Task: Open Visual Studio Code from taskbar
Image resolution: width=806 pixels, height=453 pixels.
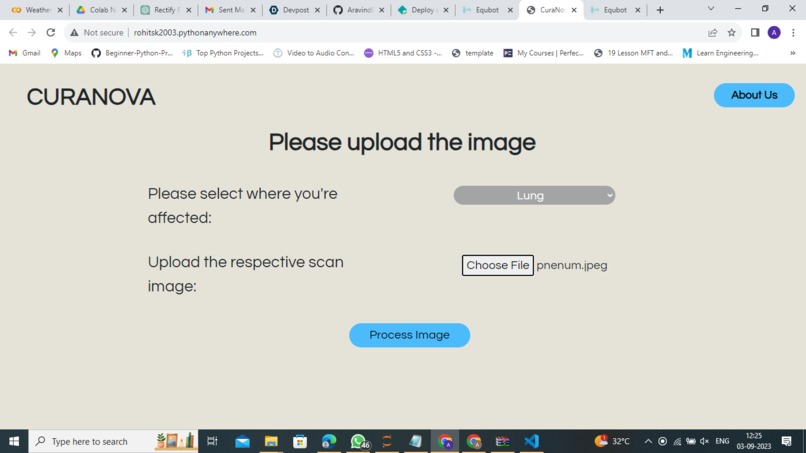Action: tap(532, 441)
